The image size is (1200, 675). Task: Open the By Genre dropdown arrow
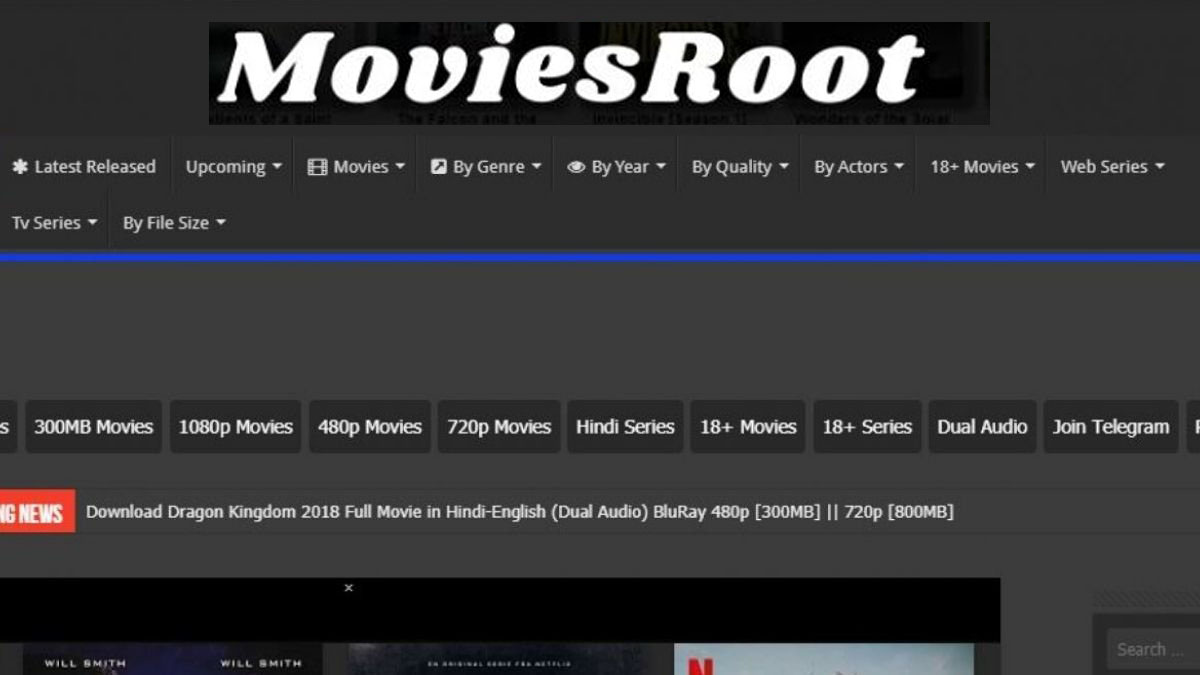536,167
